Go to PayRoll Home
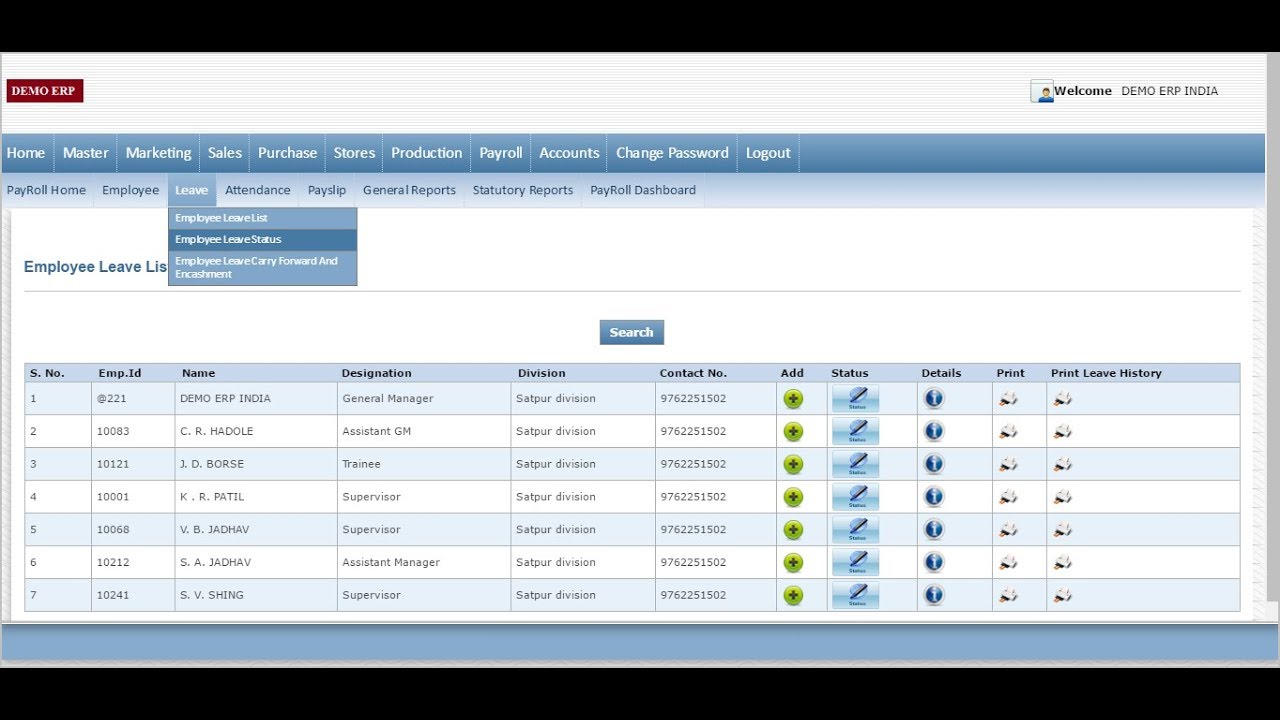Viewport: 1280px width, 720px height. click(46, 190)
